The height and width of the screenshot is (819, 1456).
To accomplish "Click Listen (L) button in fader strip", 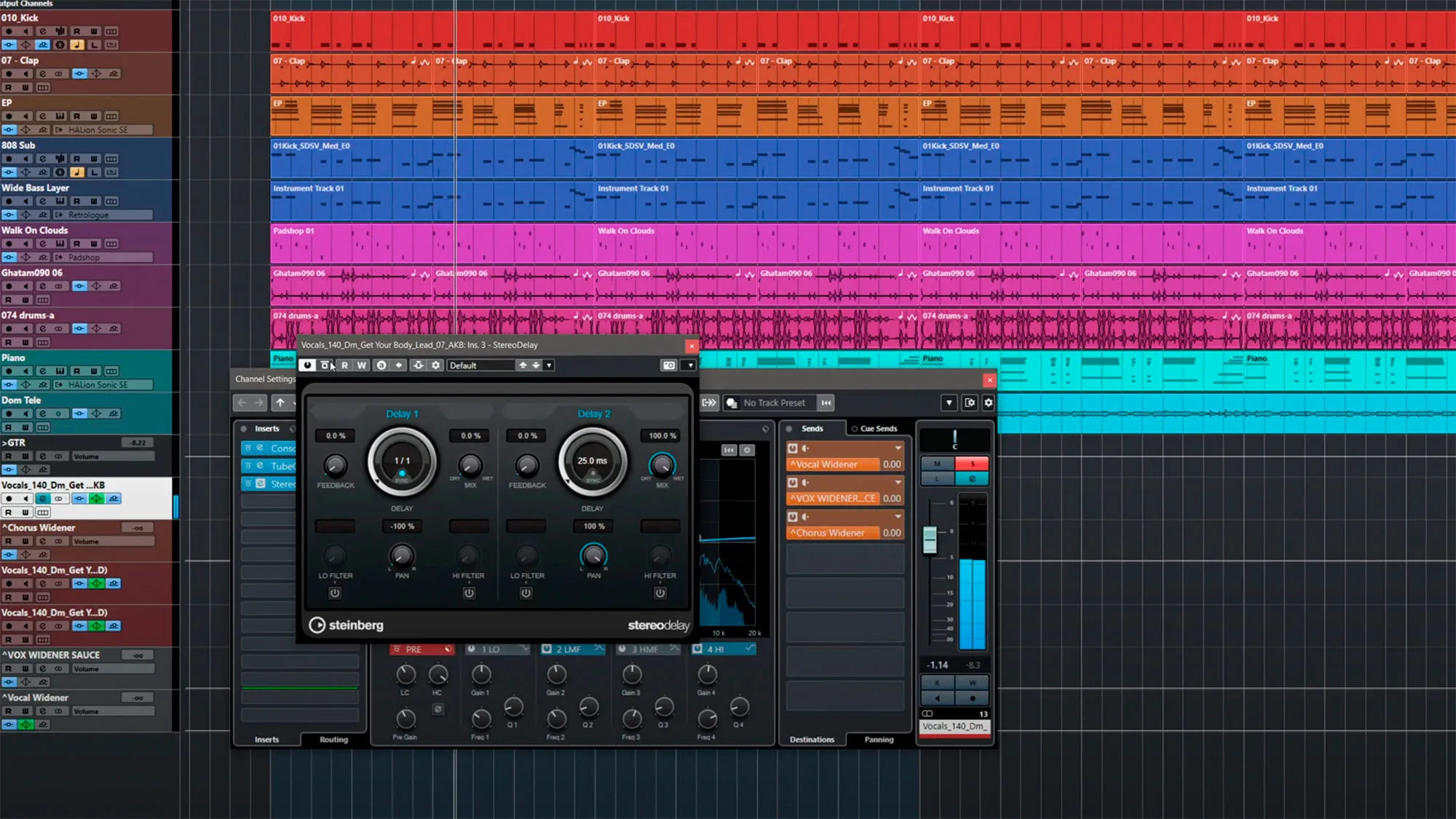I will [x=938, y=479].
